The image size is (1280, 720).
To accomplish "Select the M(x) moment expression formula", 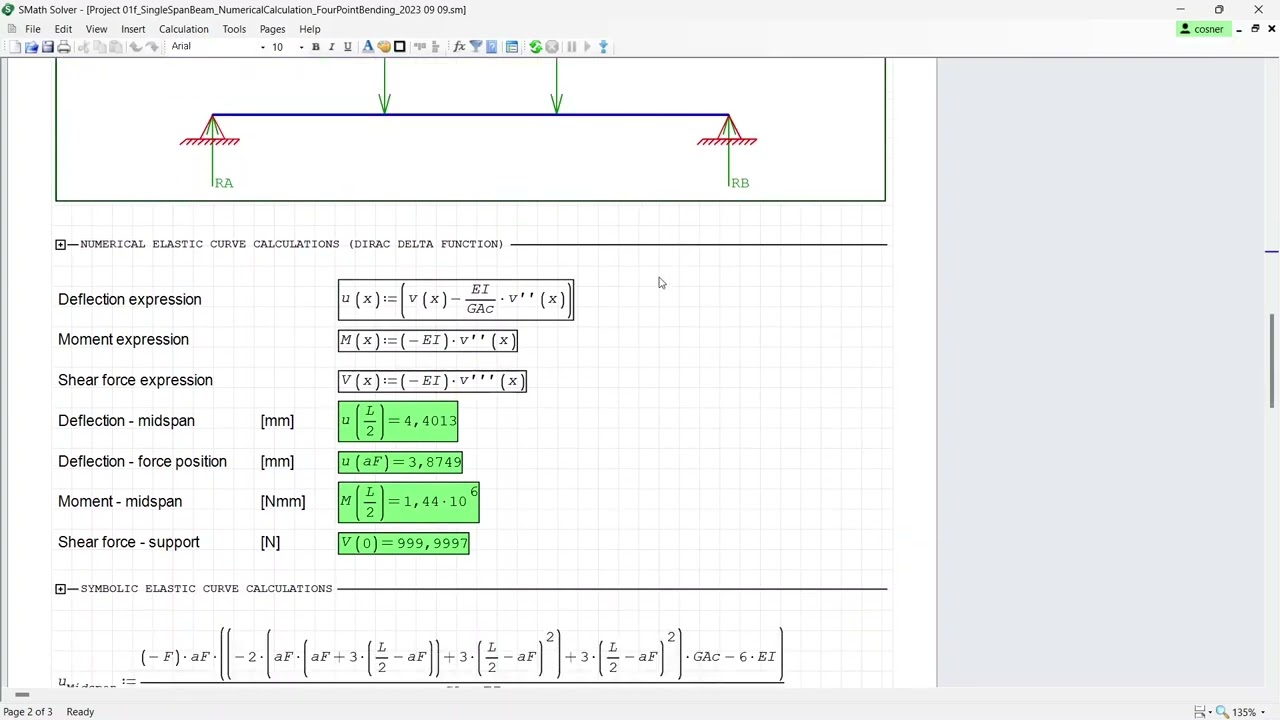I will coord(428,340).
